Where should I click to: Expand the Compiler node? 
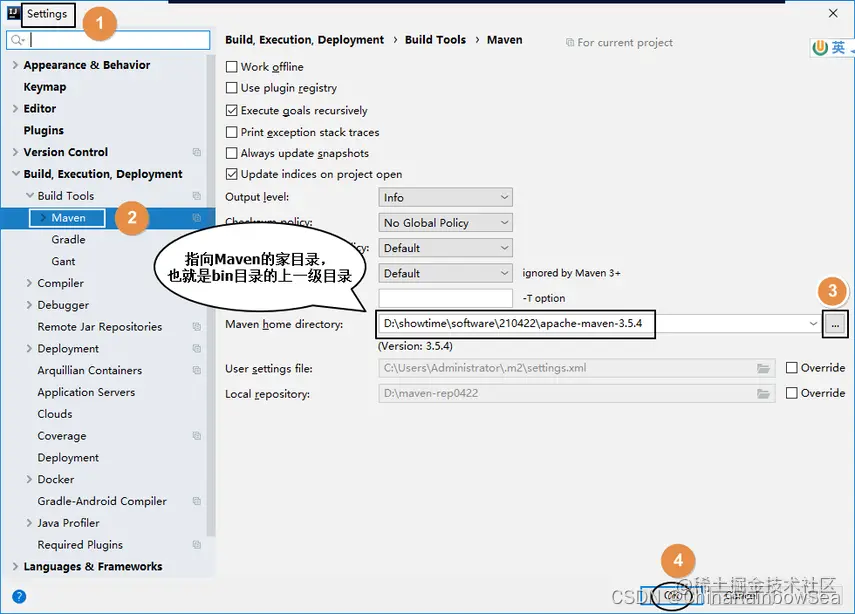(29, 283)
